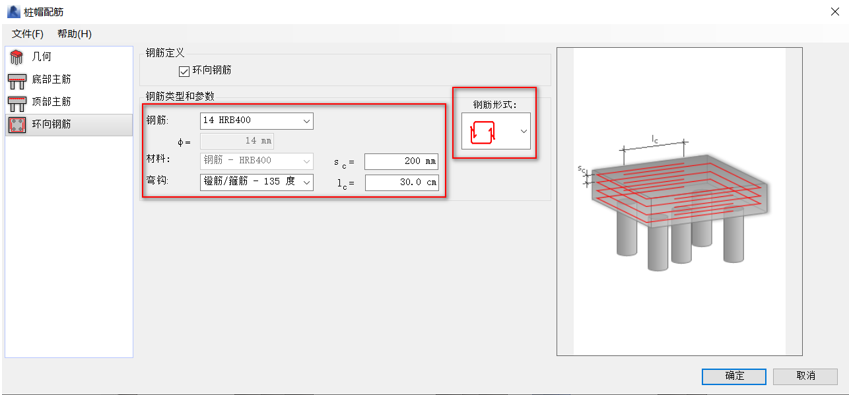Click the 取消 button

805,376
